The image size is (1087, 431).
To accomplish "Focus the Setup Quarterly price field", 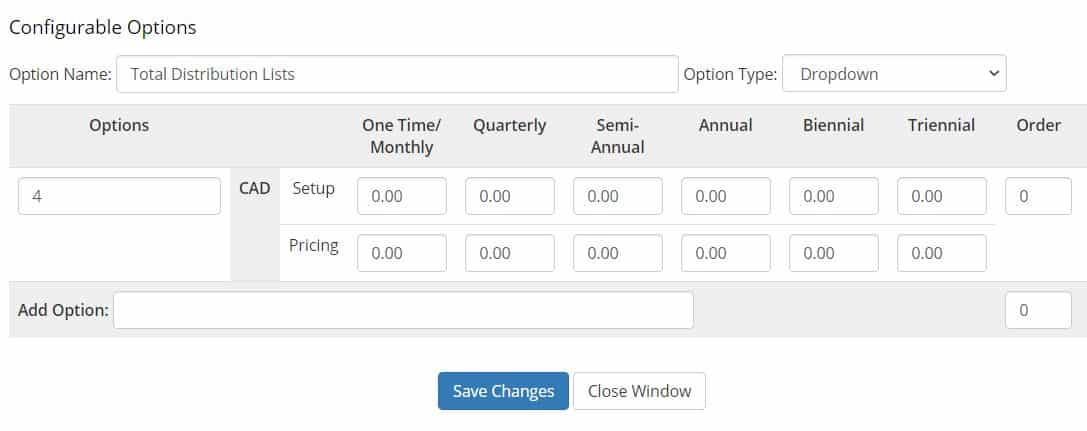I will pos(510,196).
